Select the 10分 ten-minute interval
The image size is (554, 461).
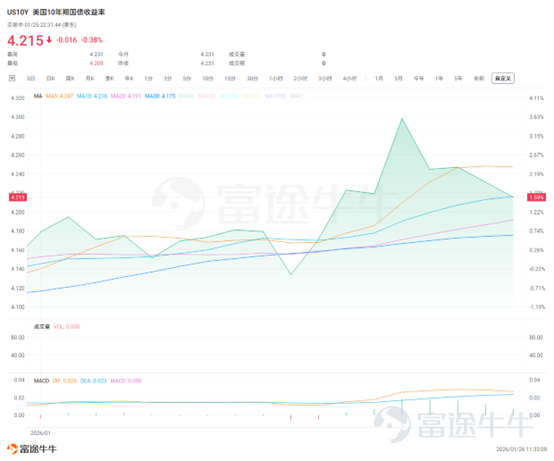[208, 78]
